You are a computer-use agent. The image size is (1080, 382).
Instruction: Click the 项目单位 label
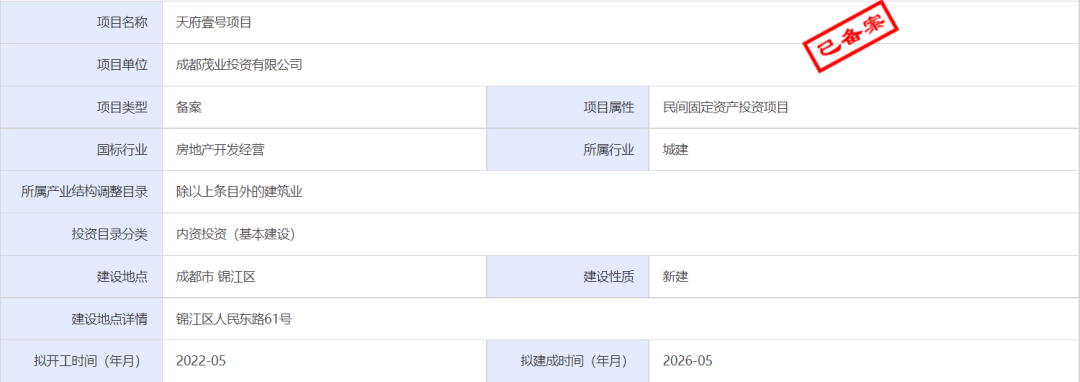tap(122, 65)
